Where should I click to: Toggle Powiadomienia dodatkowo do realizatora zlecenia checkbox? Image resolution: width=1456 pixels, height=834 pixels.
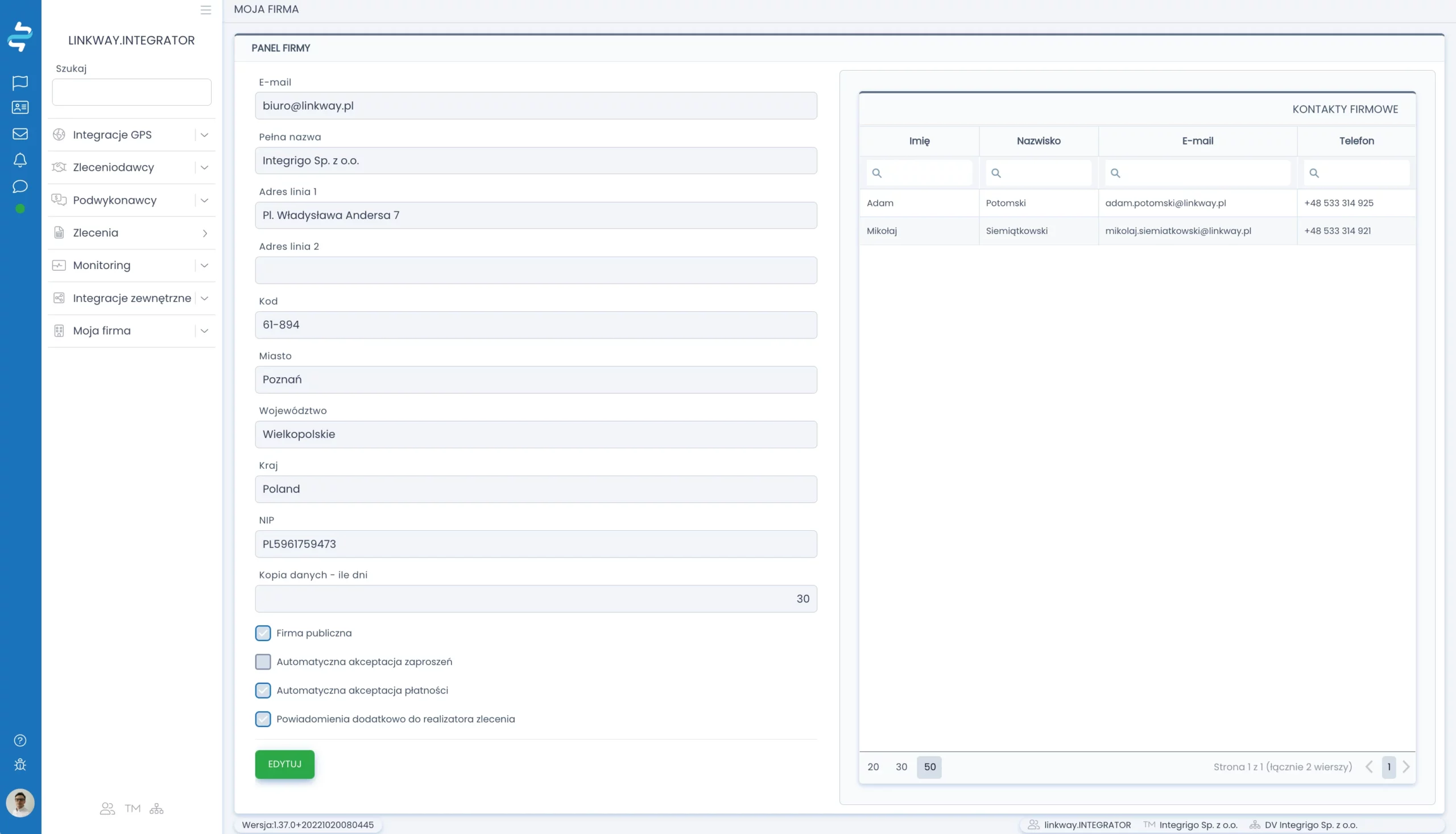263,719
